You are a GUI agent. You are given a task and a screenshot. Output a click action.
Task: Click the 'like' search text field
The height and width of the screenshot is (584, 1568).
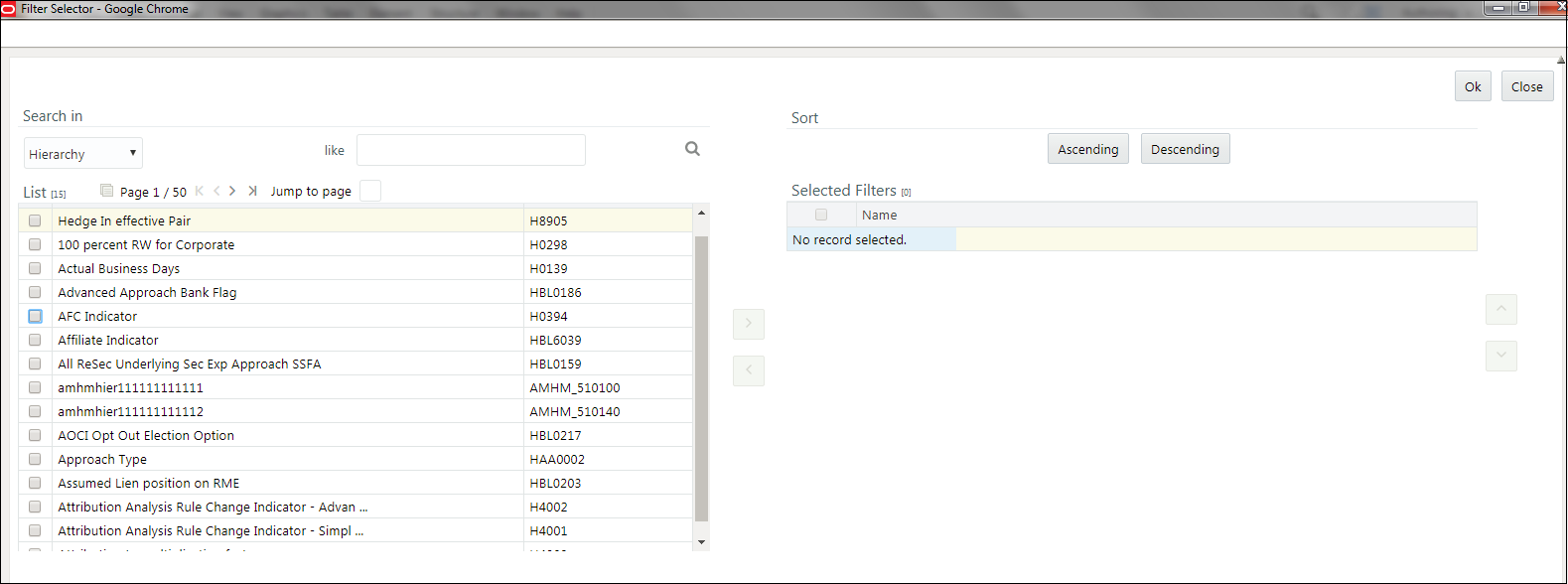coord(471,150)
